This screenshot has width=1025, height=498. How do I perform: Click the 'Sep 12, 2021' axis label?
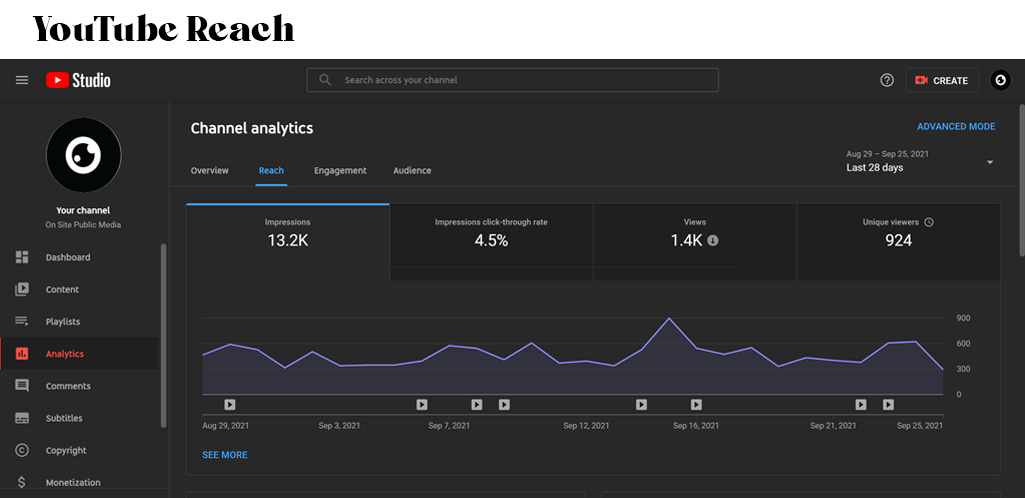pos(586,425)
